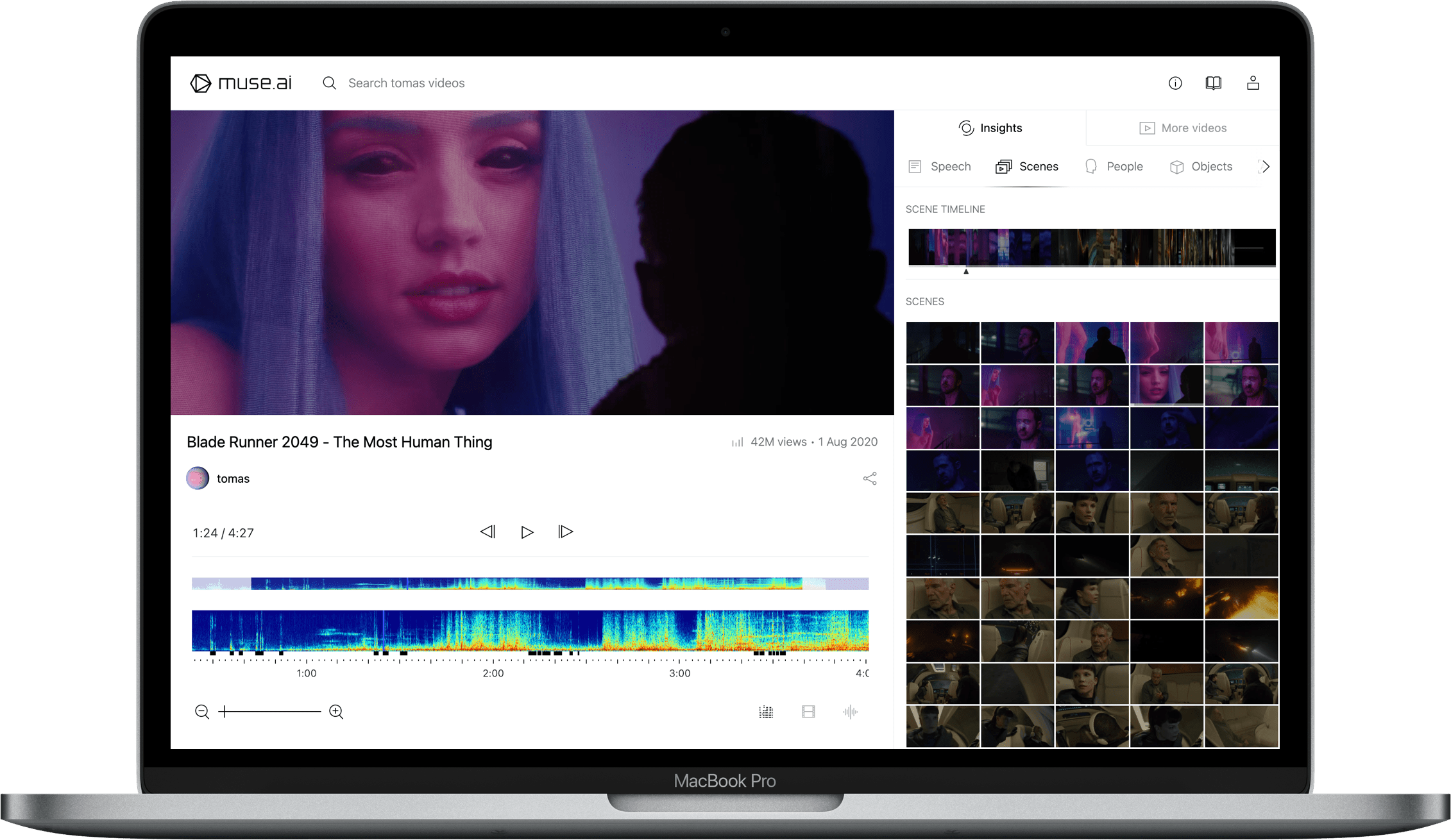Expand more insight tabs with chevron
The width and height of the screenshot is (1451, 840).
[1265, 167]
